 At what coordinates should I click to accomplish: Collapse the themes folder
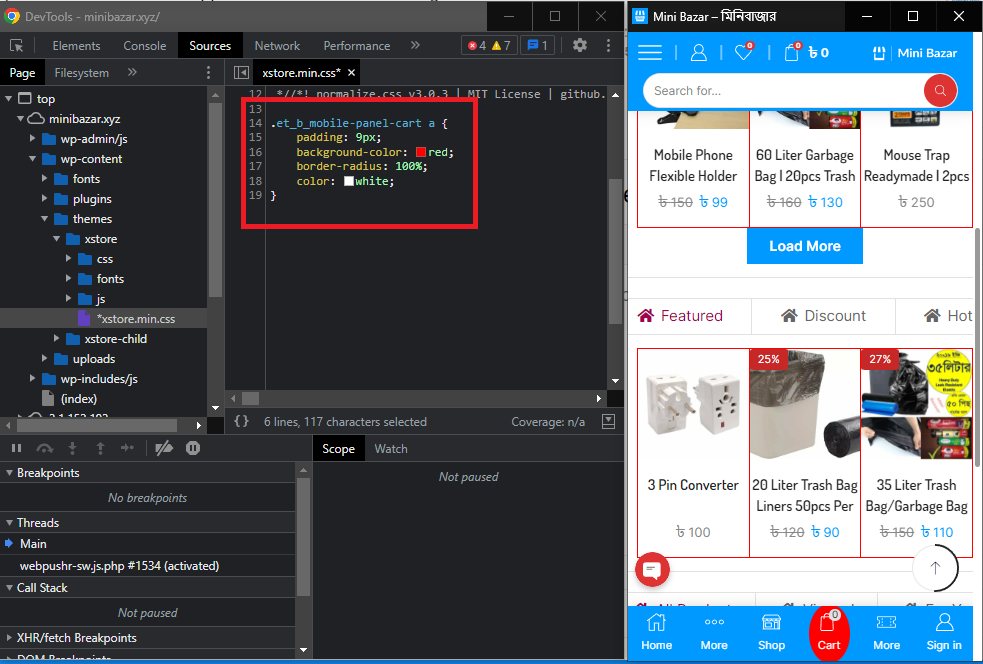click(45, 219)
